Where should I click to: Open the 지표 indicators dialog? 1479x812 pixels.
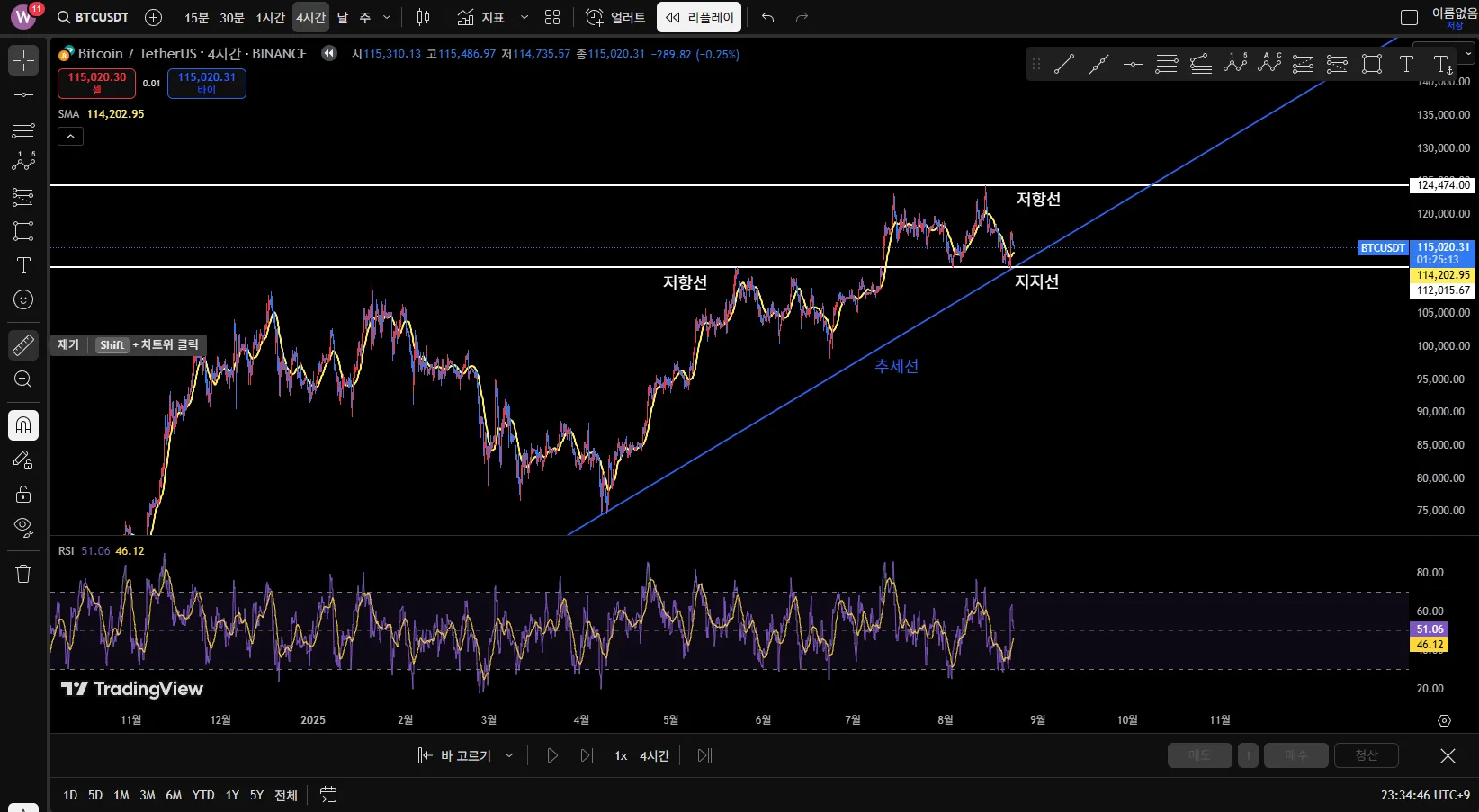click(480, 17)
